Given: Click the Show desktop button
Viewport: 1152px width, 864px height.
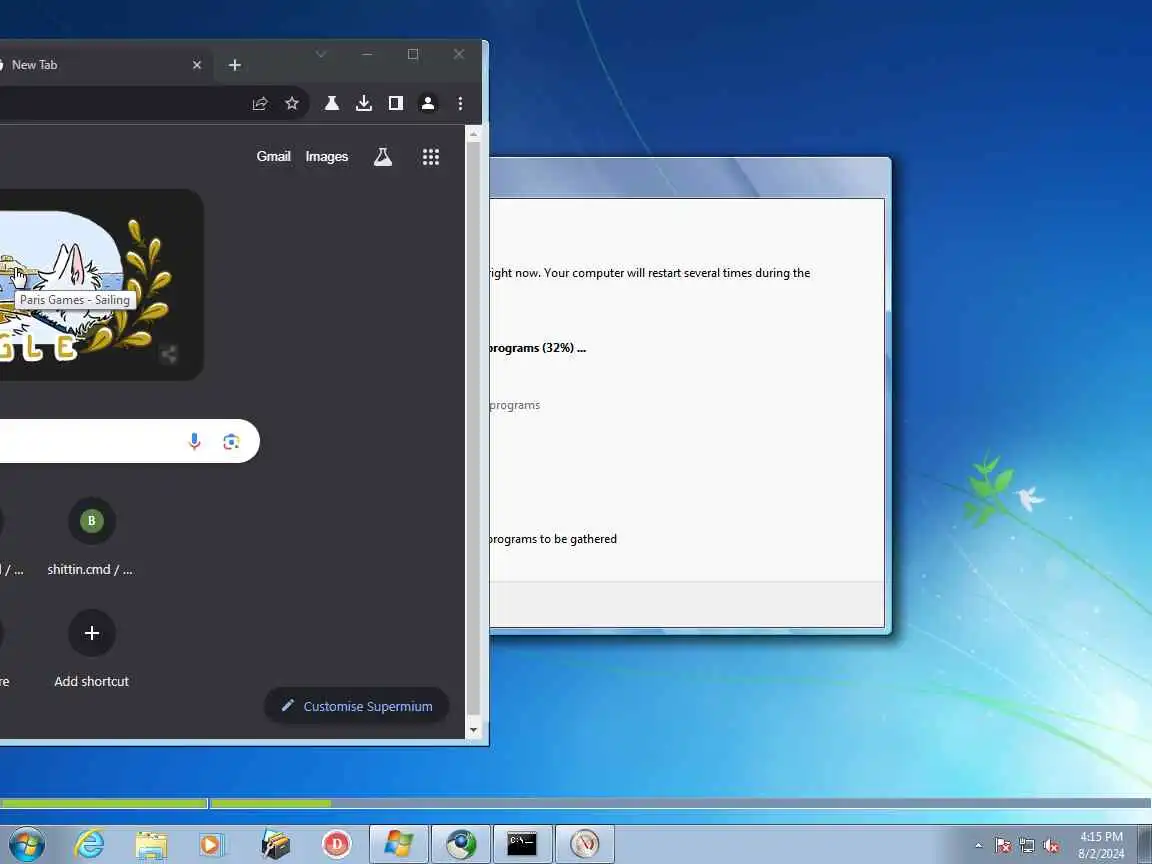Looking at the screenshot, I should coord(1145,844).
